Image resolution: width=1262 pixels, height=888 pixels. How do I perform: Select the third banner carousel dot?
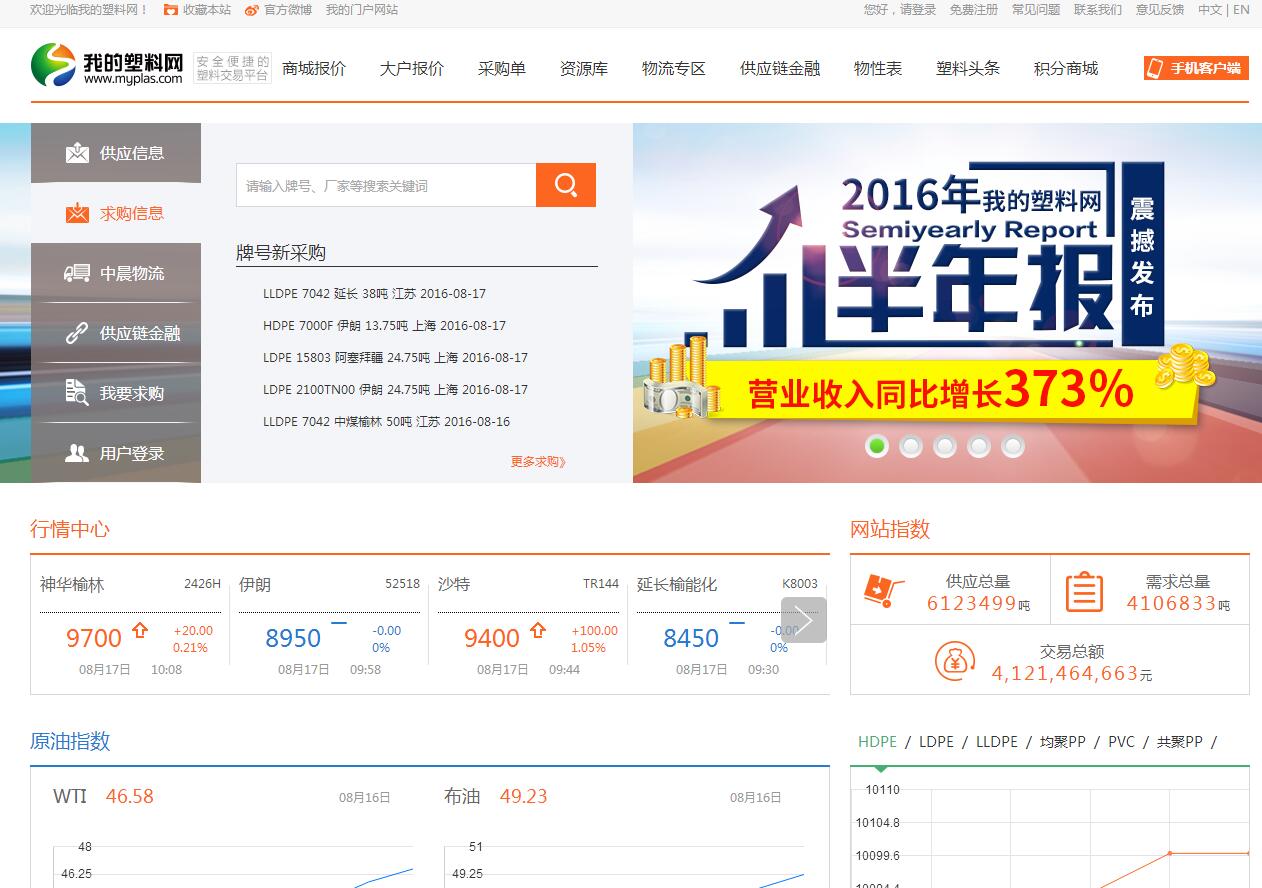[x=945, y=446]
